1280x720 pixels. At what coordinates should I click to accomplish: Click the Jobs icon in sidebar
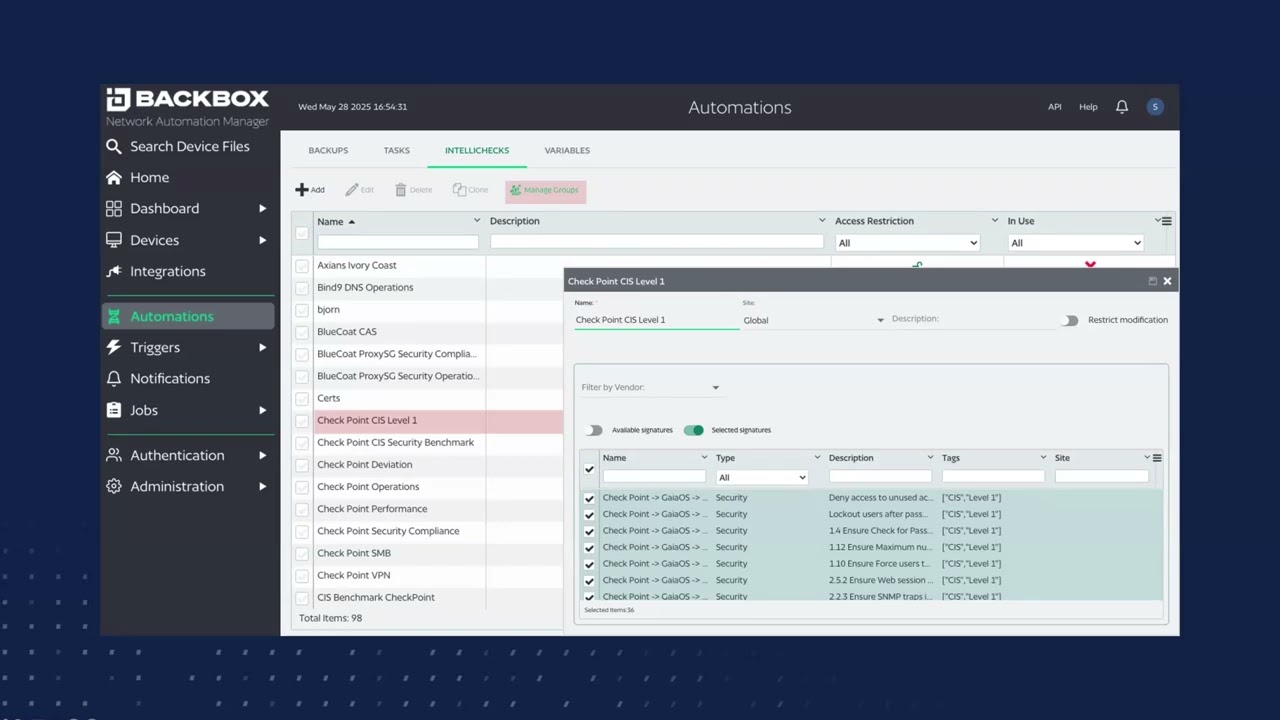114,410
